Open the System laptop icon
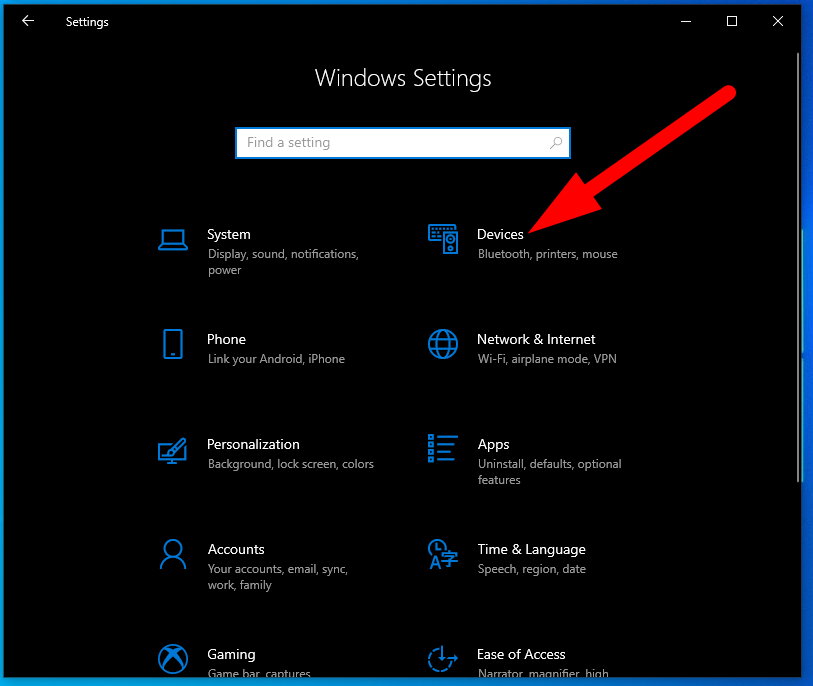 (173, 240)
